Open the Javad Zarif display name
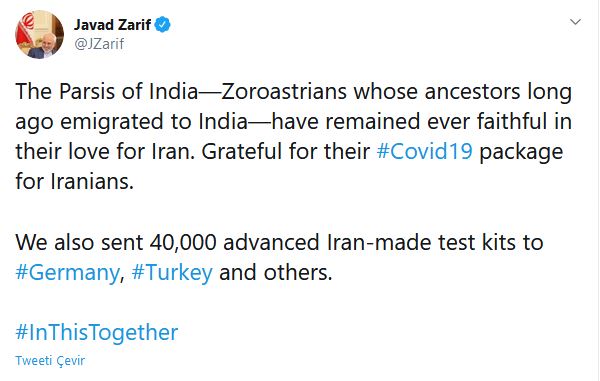The height and width of the screenshot is (381, 600). [x=112, y=24]
